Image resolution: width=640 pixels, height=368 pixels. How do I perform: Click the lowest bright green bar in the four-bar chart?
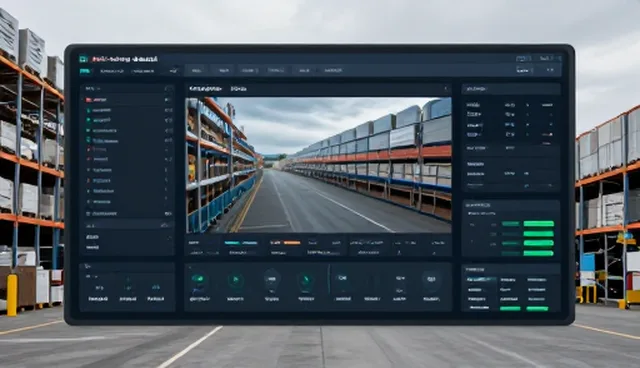click(539, 253)
